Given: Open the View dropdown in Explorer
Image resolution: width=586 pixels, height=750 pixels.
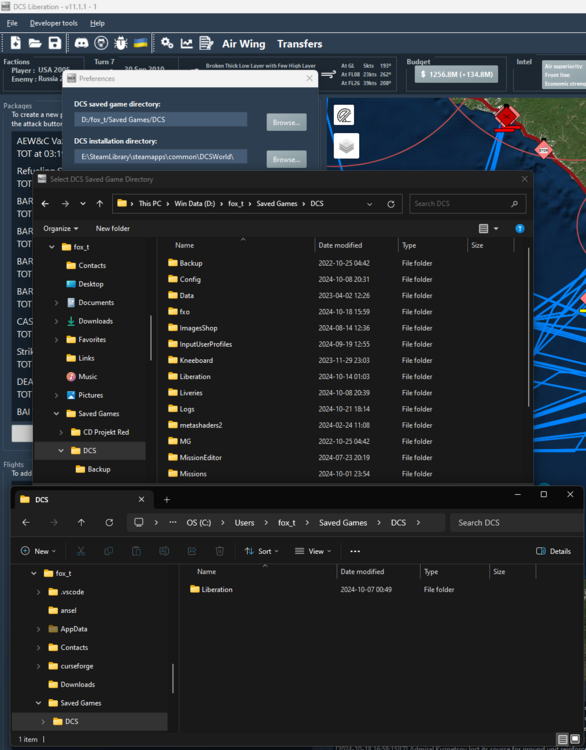Looking at the screenshot, I should (x=313, y=551).
